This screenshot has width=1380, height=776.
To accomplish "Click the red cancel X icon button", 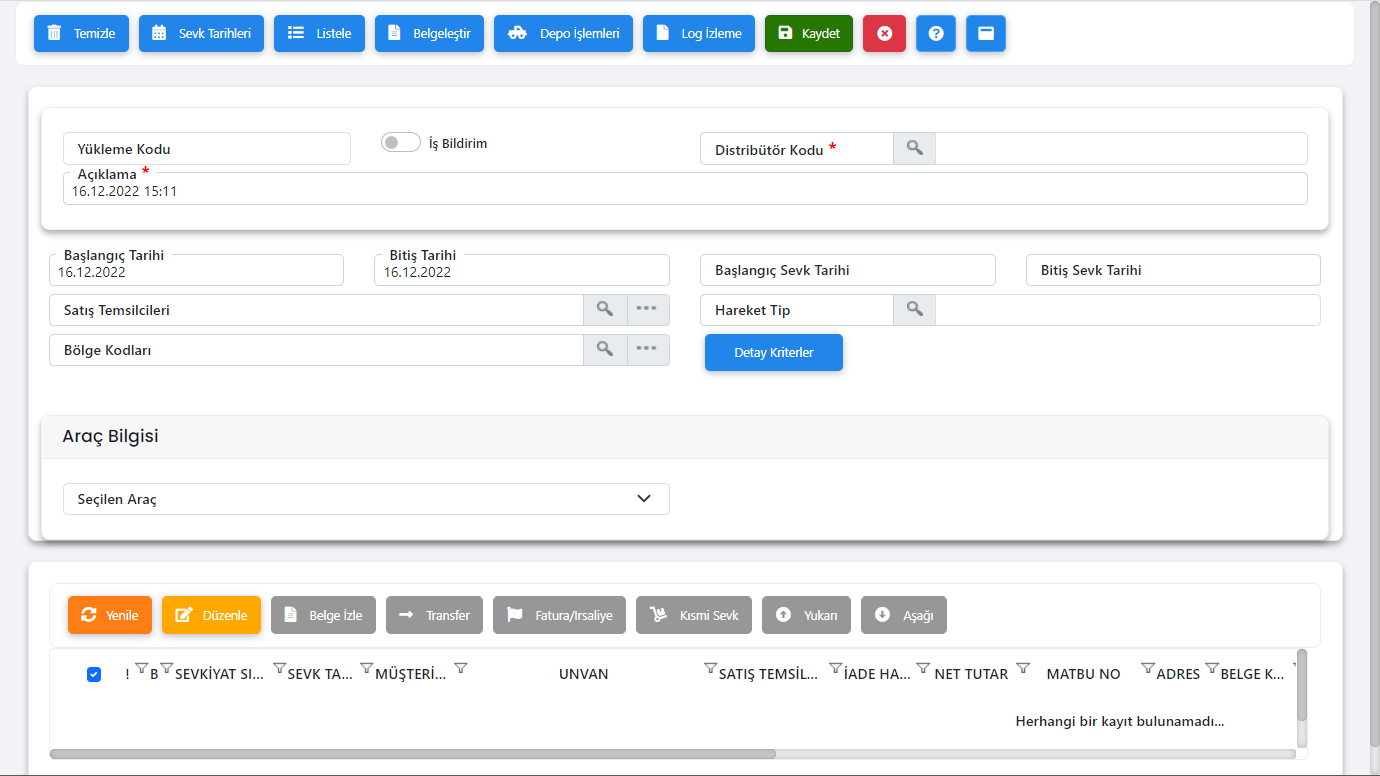I will (x=884, y=33).
